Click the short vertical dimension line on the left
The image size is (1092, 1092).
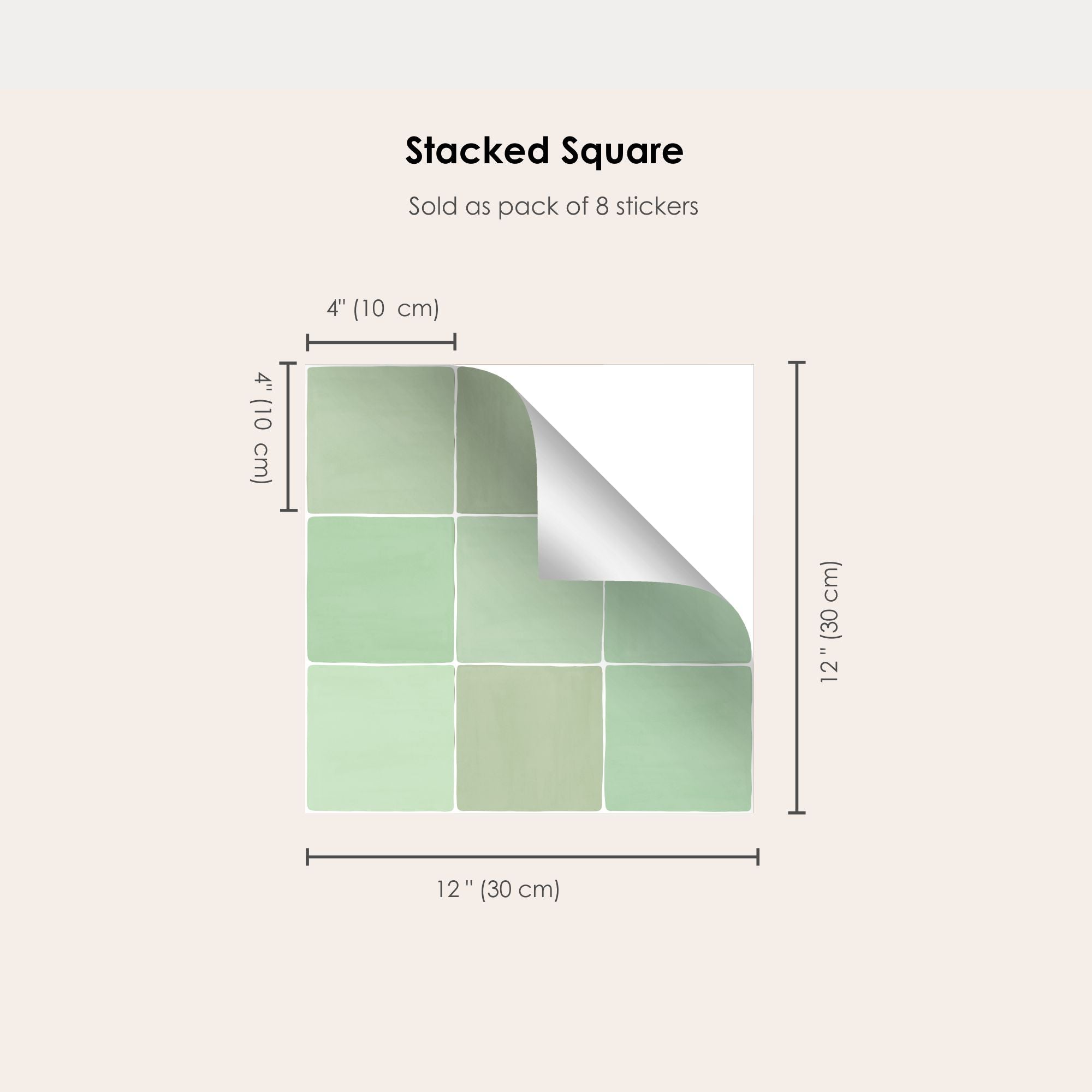point(288,436)
